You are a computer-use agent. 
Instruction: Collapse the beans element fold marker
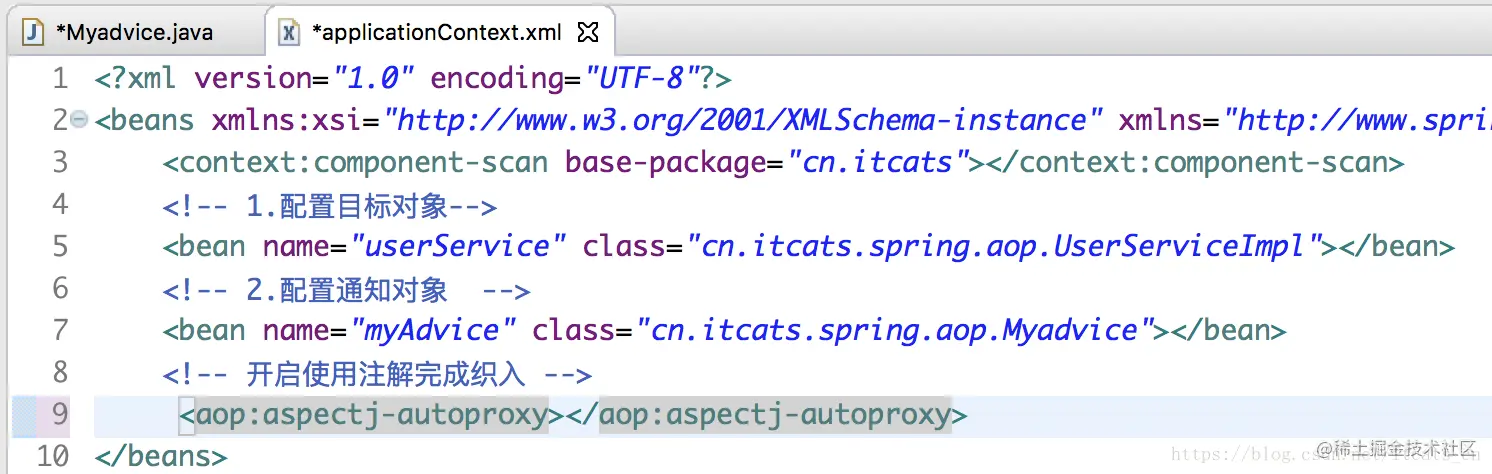tap(80, 120)
